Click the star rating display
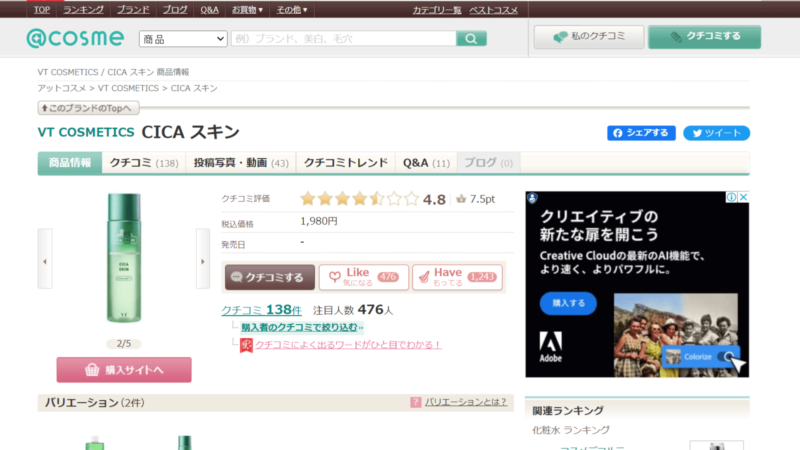 coord(360,198)
